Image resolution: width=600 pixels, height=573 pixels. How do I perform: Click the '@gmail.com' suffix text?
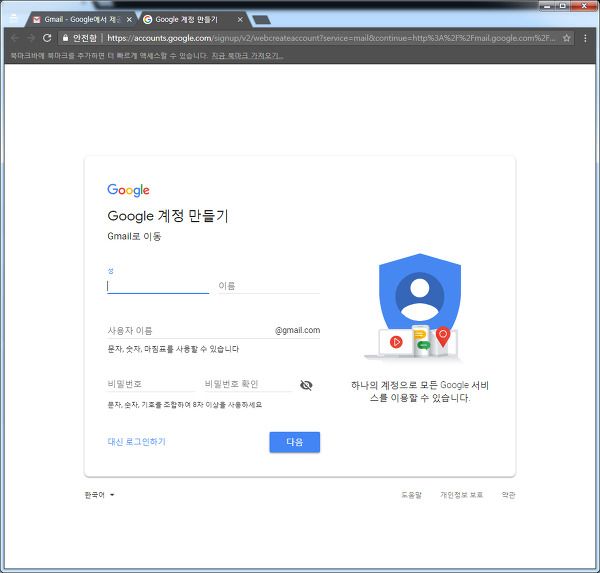click(297, 330)
